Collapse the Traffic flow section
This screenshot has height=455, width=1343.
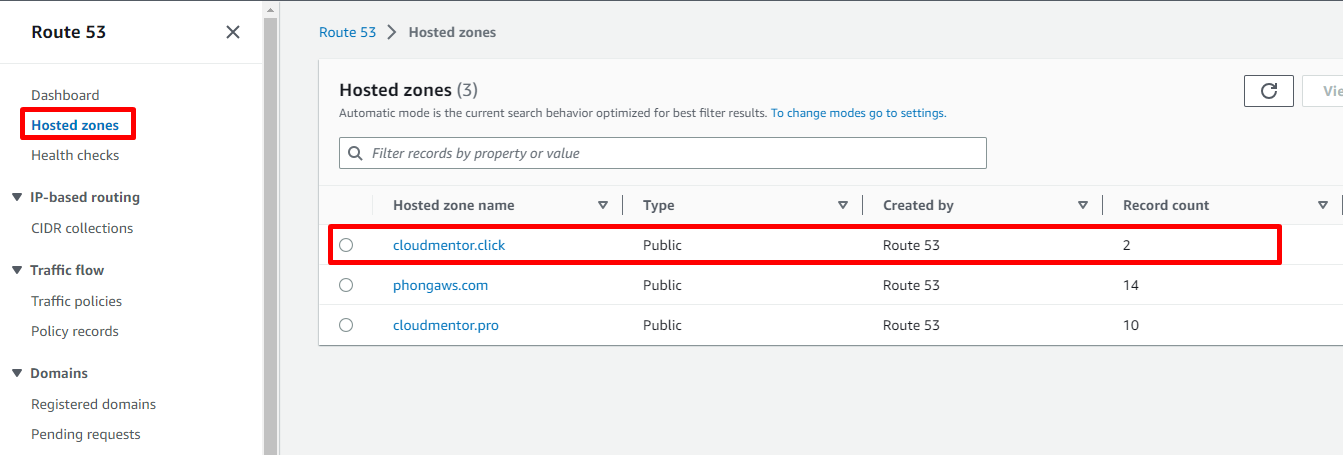(17, 270)
